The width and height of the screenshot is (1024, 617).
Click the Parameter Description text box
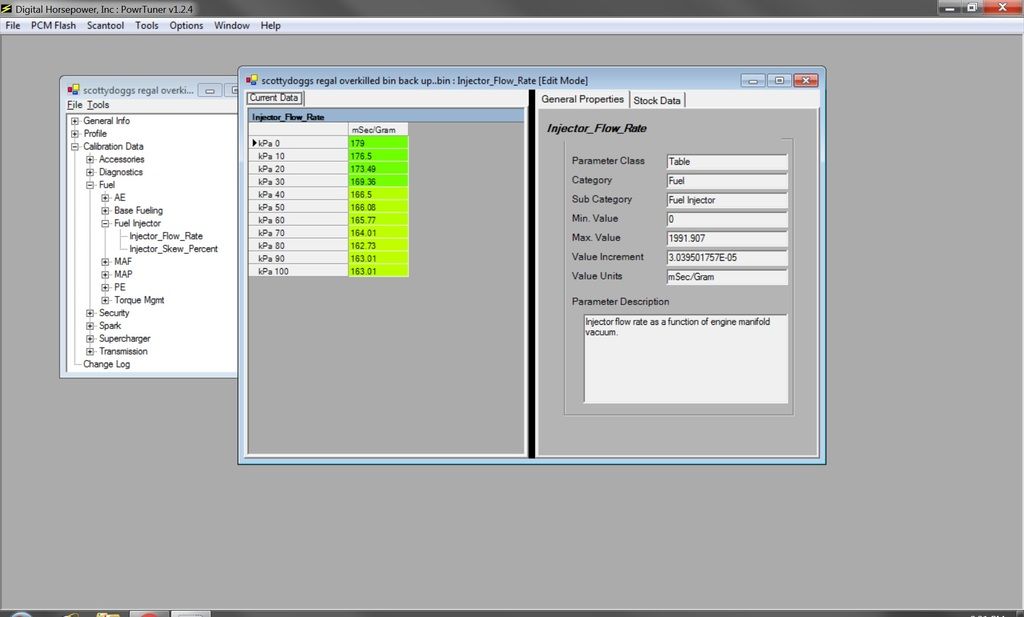coord(686,358)
